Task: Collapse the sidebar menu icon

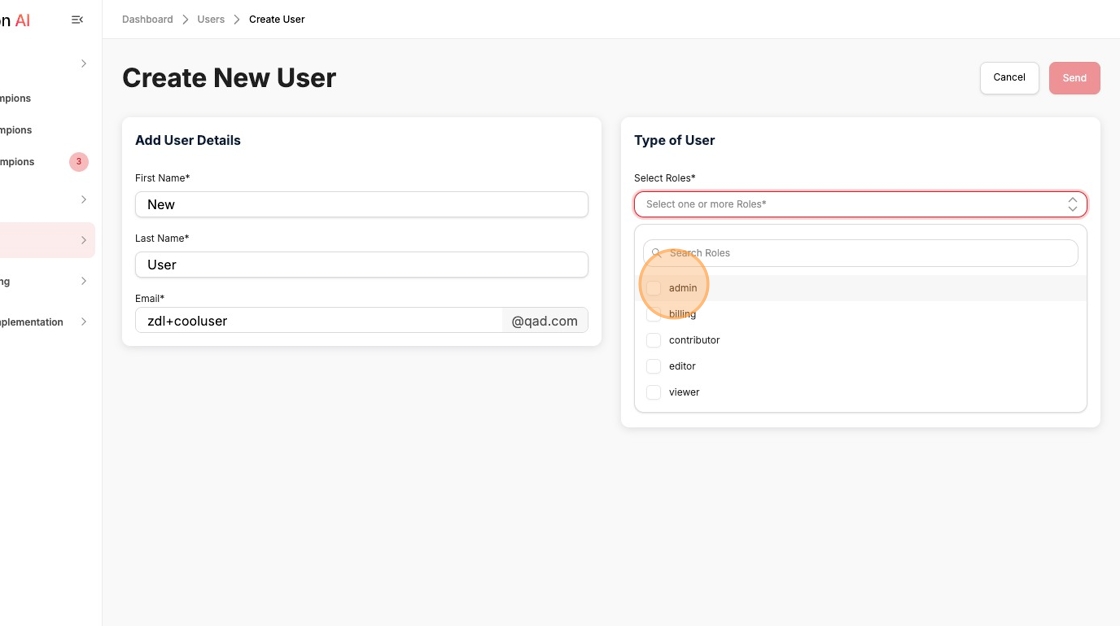Action: [x=77, y=20]
